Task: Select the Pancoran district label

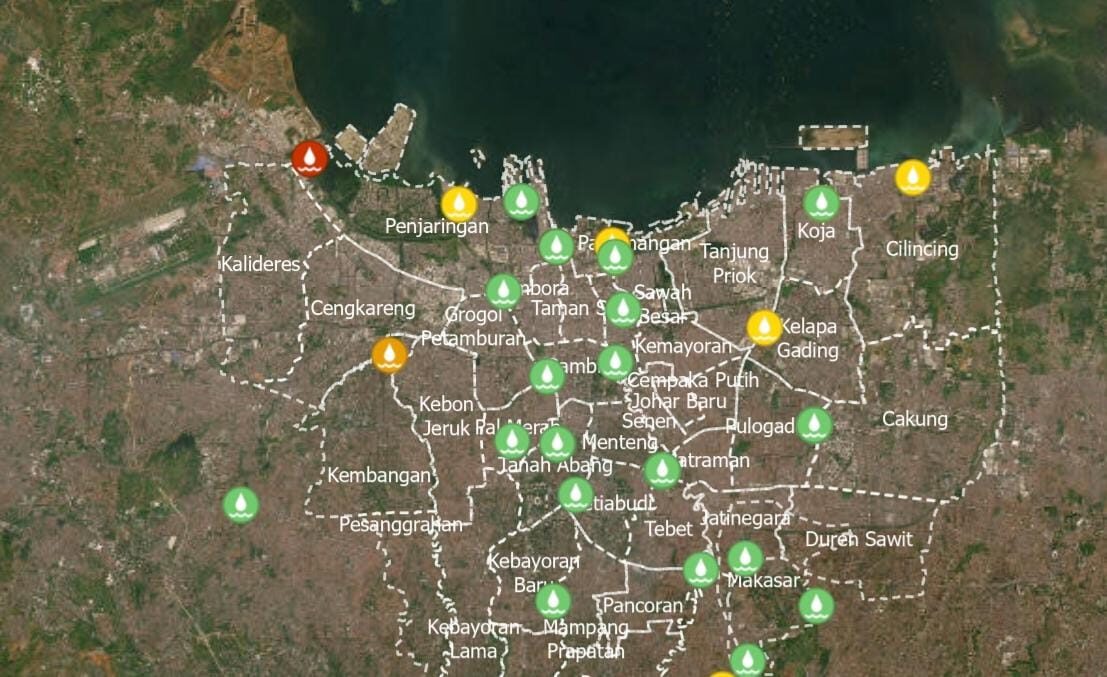Action: (x=642, y=606)
